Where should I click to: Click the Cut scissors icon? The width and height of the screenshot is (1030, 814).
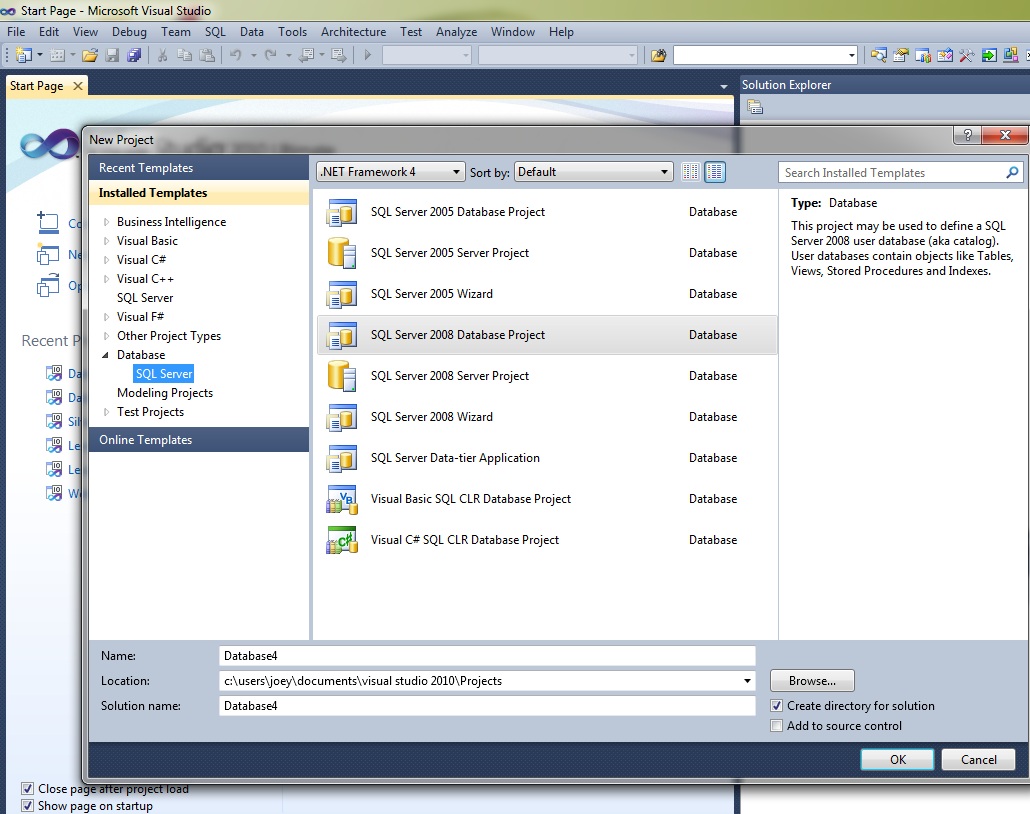(162, 55)
